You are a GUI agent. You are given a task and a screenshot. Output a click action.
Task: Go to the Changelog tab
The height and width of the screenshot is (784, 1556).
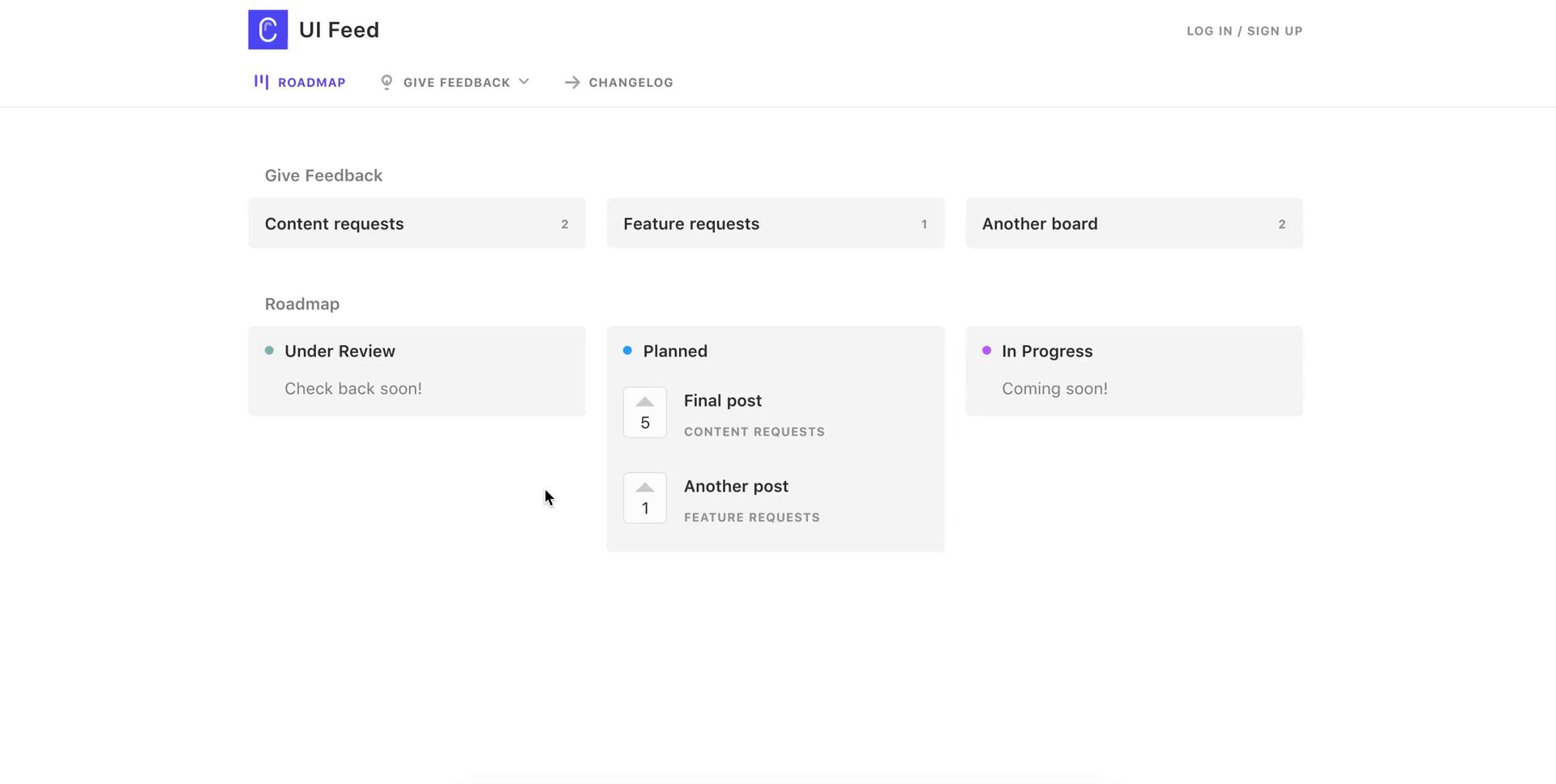631,83
